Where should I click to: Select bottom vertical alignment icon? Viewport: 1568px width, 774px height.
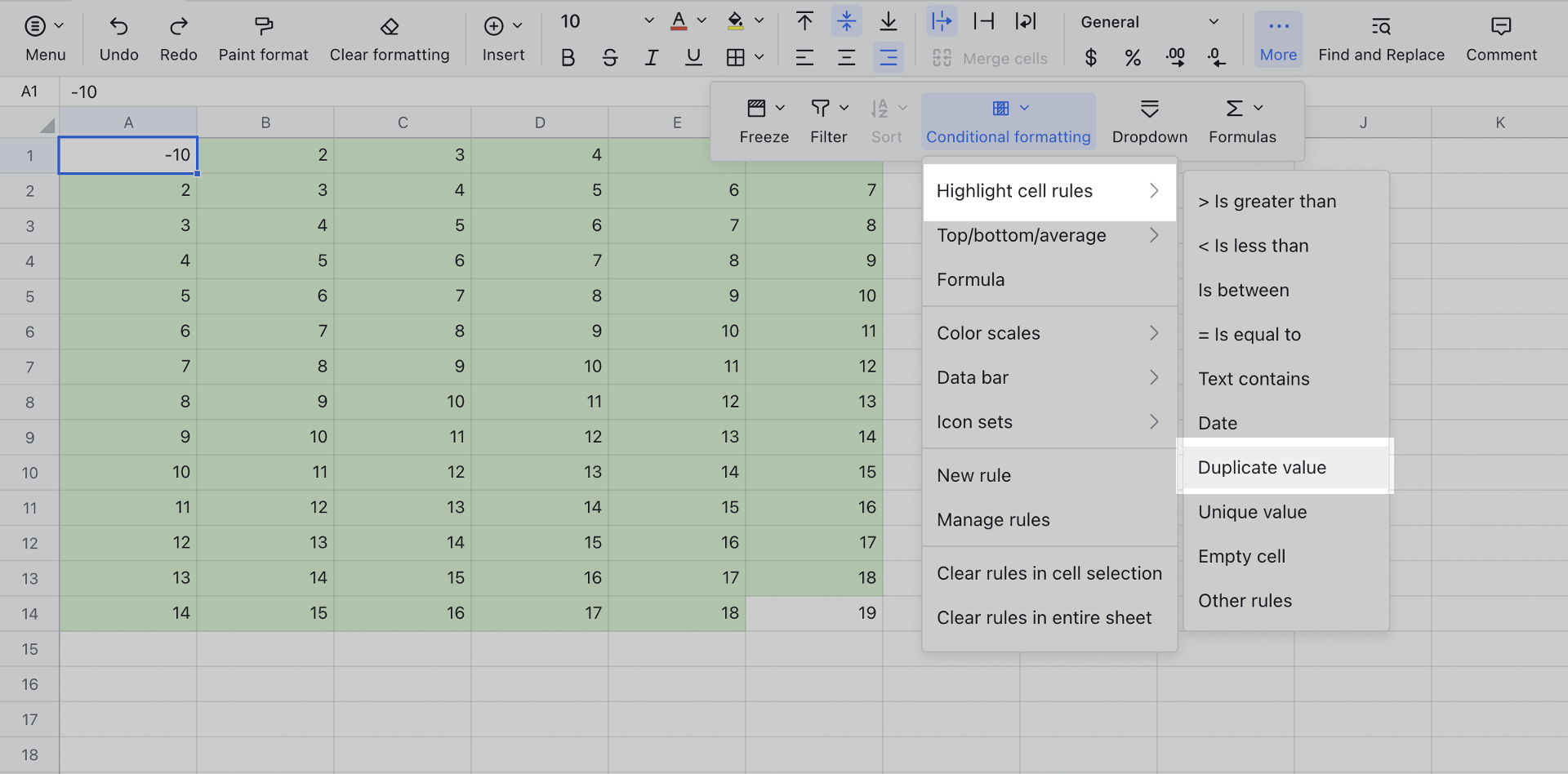[889, 21]
